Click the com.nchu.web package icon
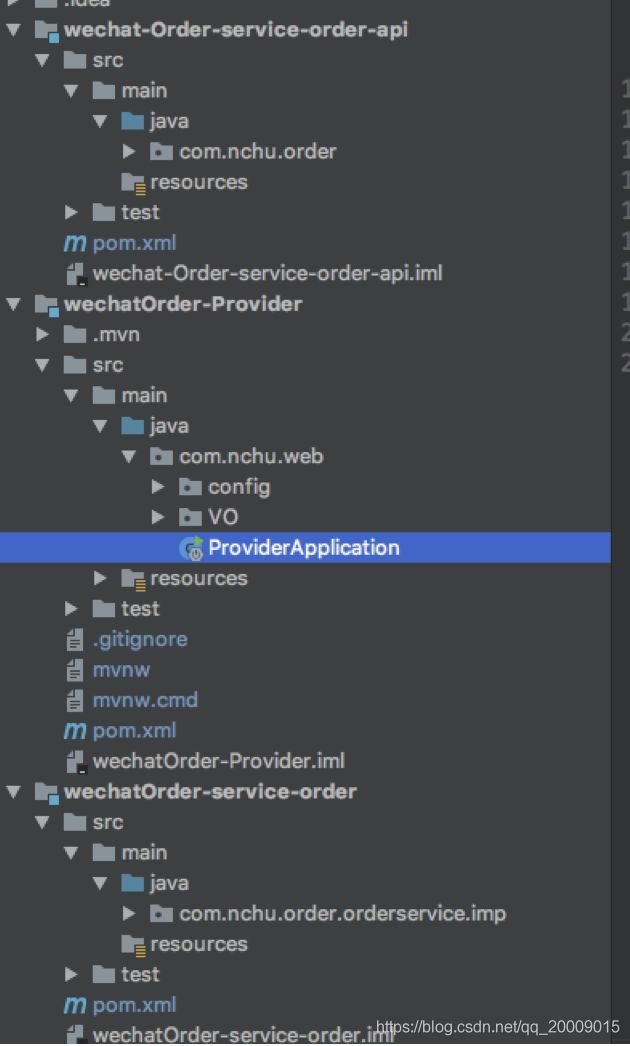 tap(162, 457)
